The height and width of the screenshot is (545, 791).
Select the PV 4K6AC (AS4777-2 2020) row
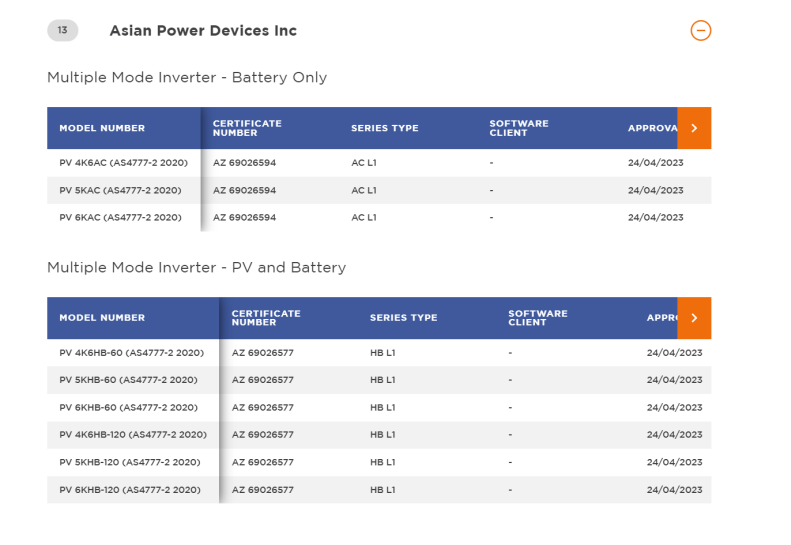(120, 162)
